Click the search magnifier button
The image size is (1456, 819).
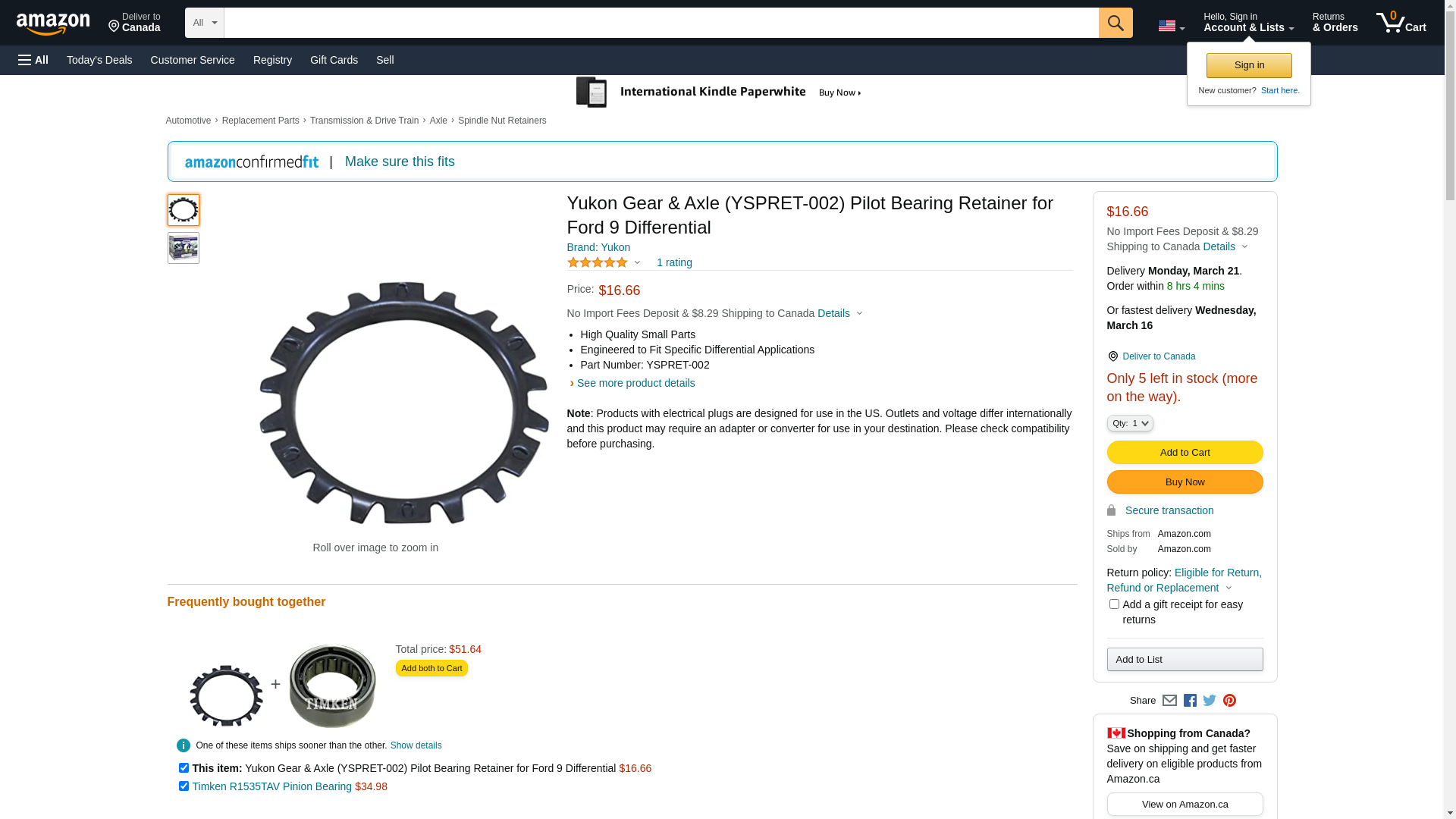[1116, 23]
